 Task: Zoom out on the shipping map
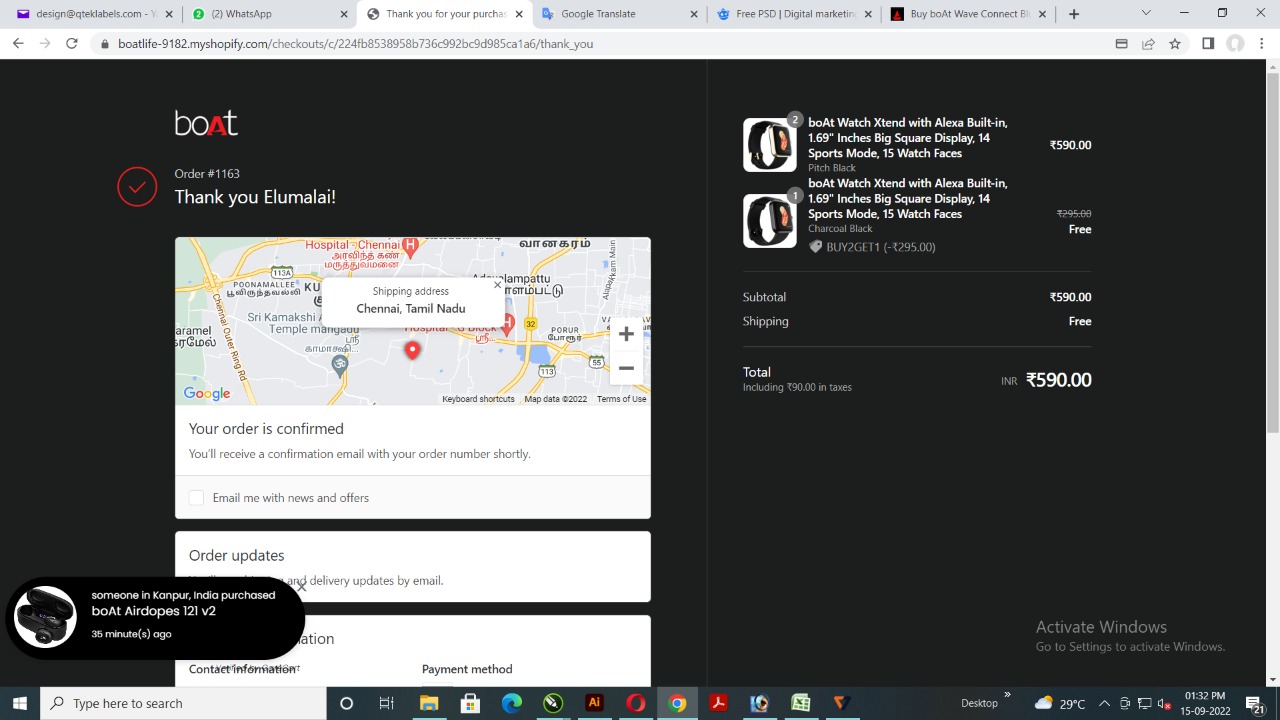(x=626, y=368)
